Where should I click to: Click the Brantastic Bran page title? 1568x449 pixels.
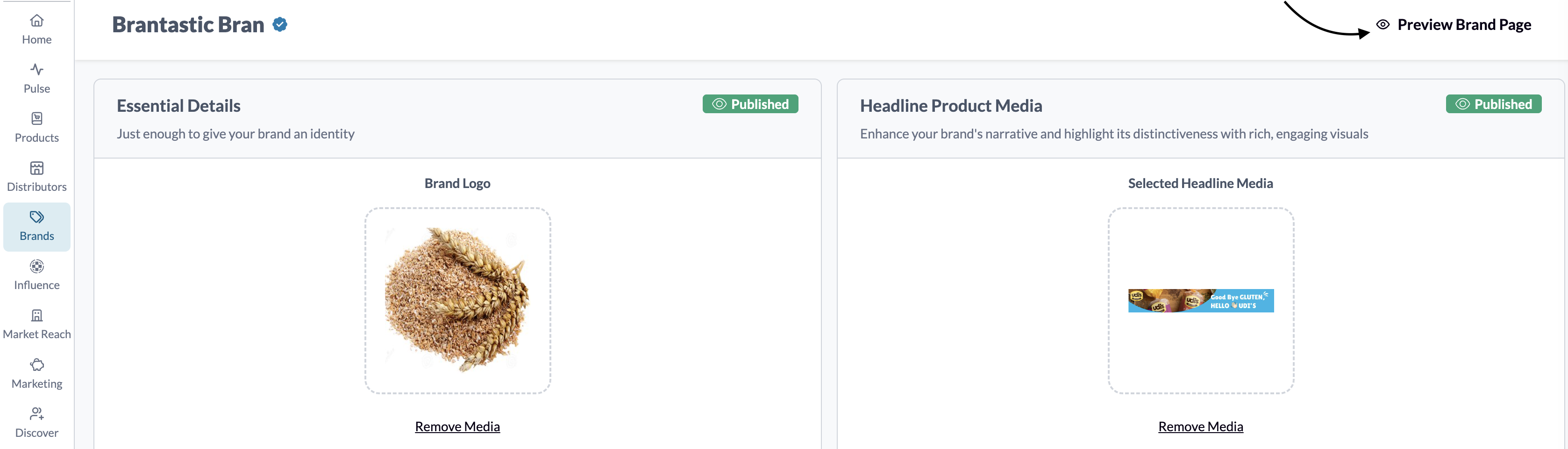click(x=188, y=24)
